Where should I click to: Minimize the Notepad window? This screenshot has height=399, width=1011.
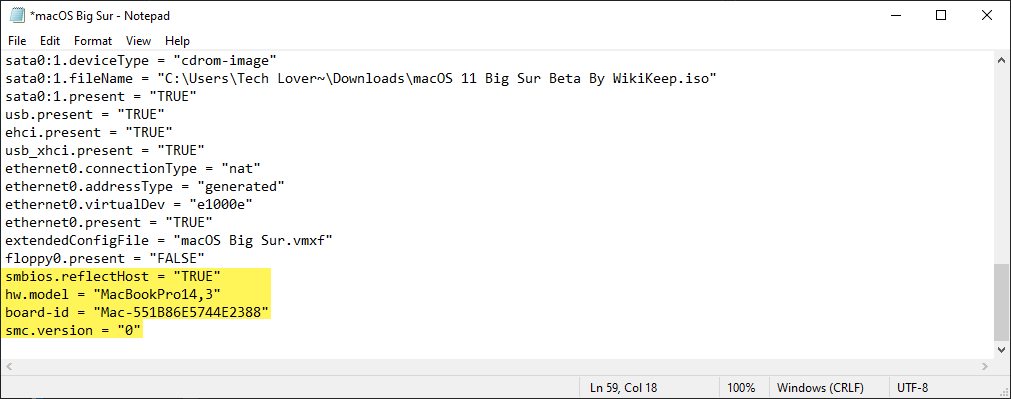coord(896,15)
